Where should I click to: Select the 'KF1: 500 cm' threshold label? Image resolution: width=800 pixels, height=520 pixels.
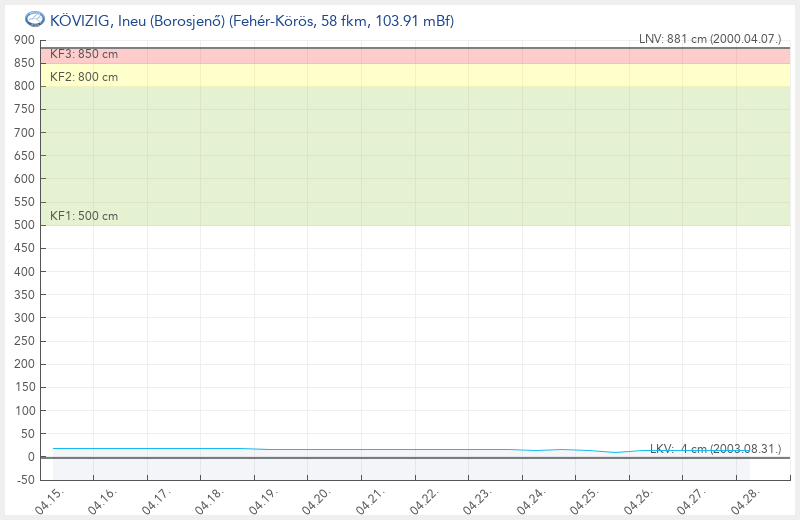(84, 216)
